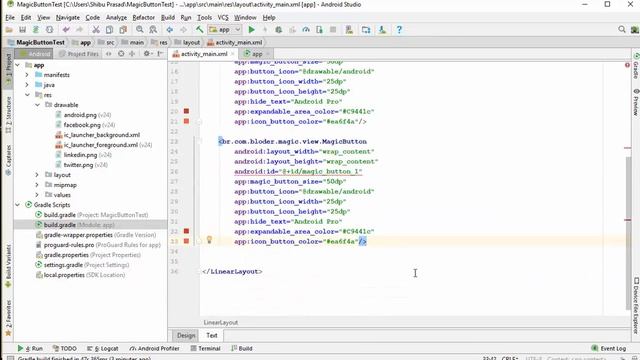640x360 pixels.
Task: Switch to the Text view tab
Action: pyautogui.click(x=211, y=336)
